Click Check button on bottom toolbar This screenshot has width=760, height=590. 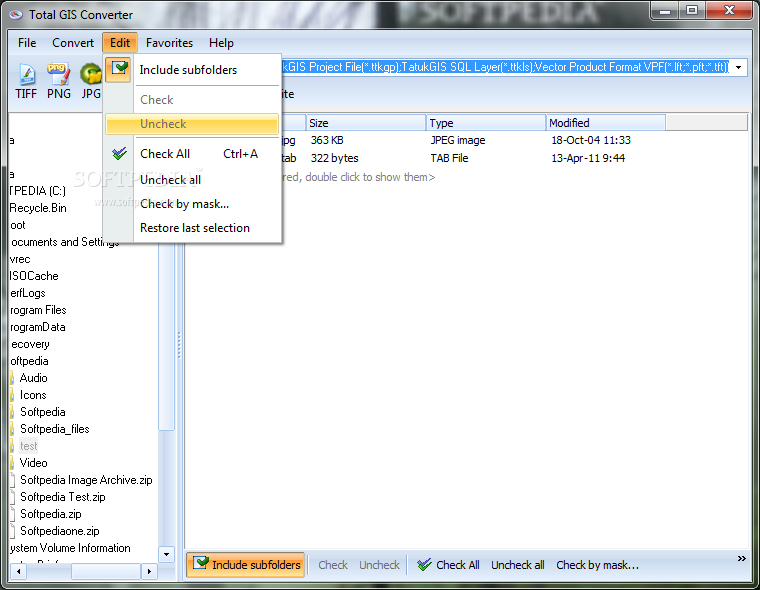[333, 565]
